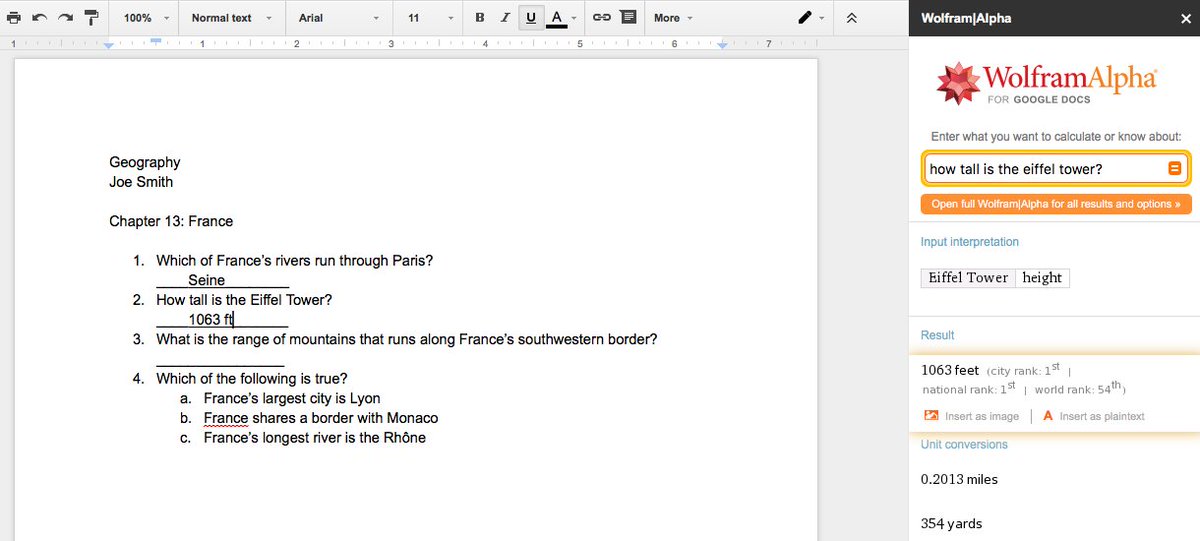The width and height of the screenshot is (1200, 541).
Task: Click the Joe Smith name line
Action: click(x=141, y=182)
